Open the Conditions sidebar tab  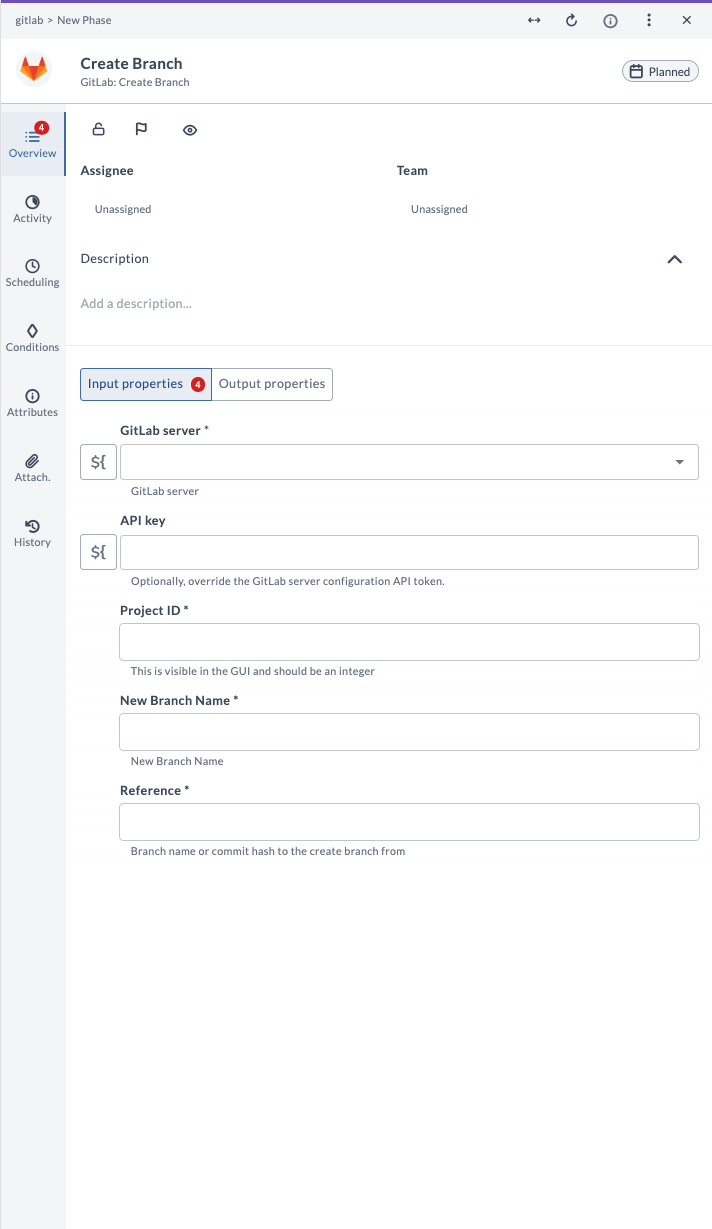click(32, 338)
